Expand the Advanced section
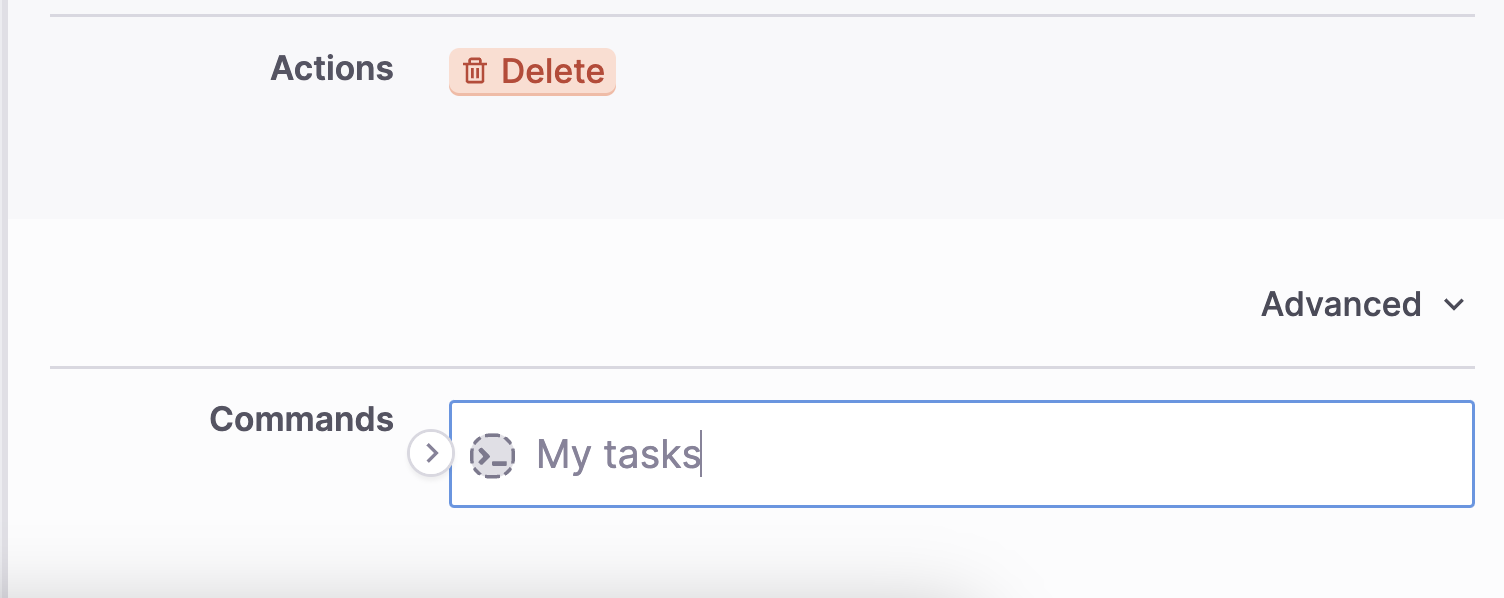This screenshot has width=1504, height=598. (1362, 304)
